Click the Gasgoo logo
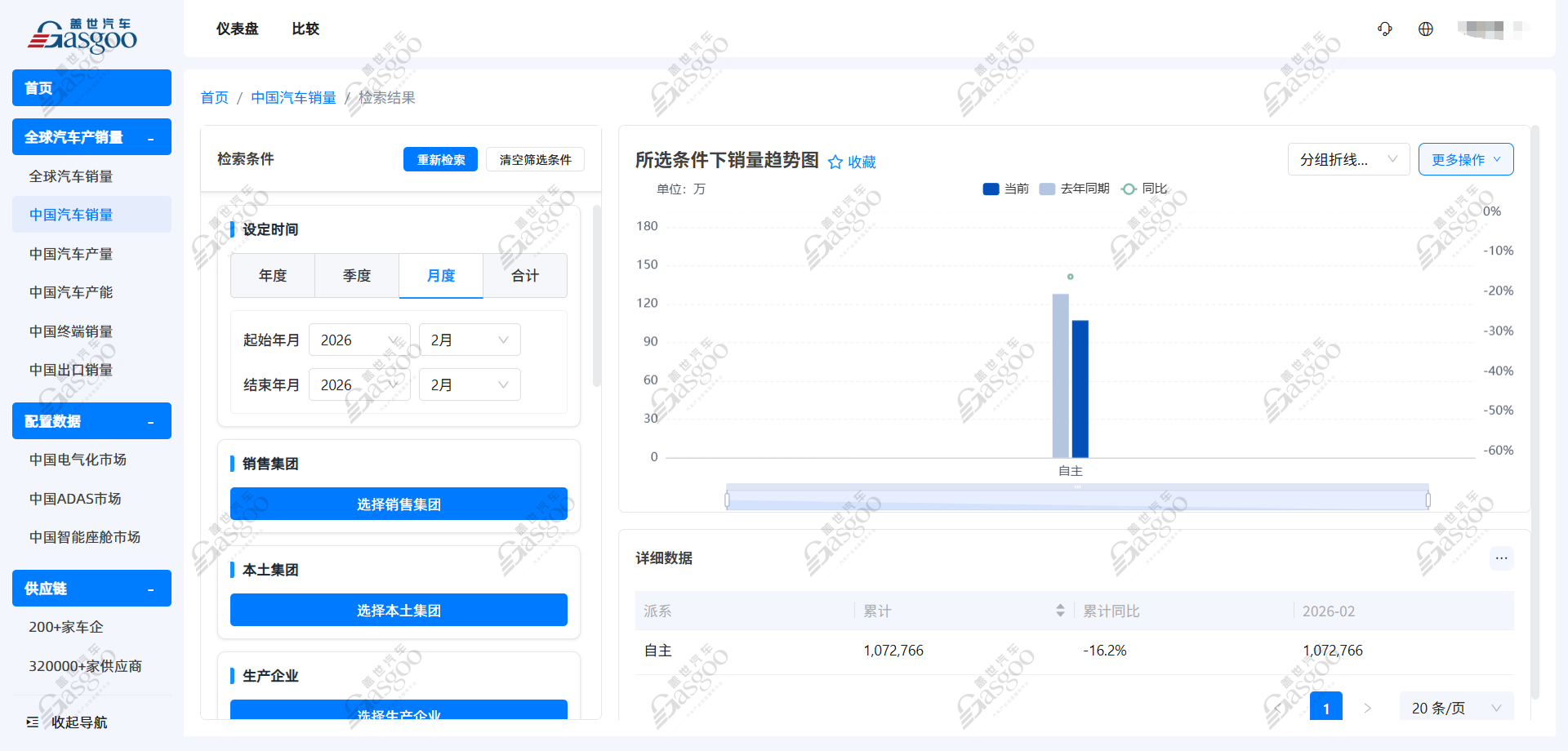Screen dimensions: 1568x751 pyautogui.click(x=82, y=36)
